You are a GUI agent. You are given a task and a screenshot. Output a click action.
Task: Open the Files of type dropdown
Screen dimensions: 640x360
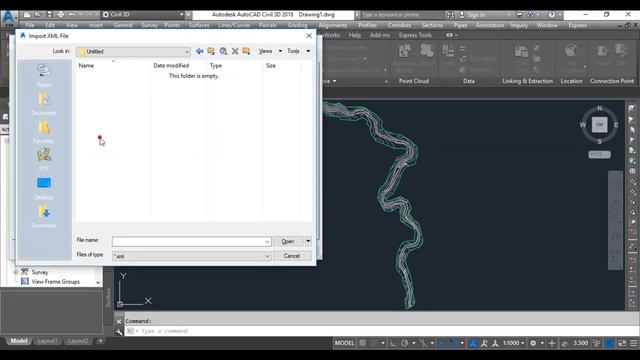[191, 256]
